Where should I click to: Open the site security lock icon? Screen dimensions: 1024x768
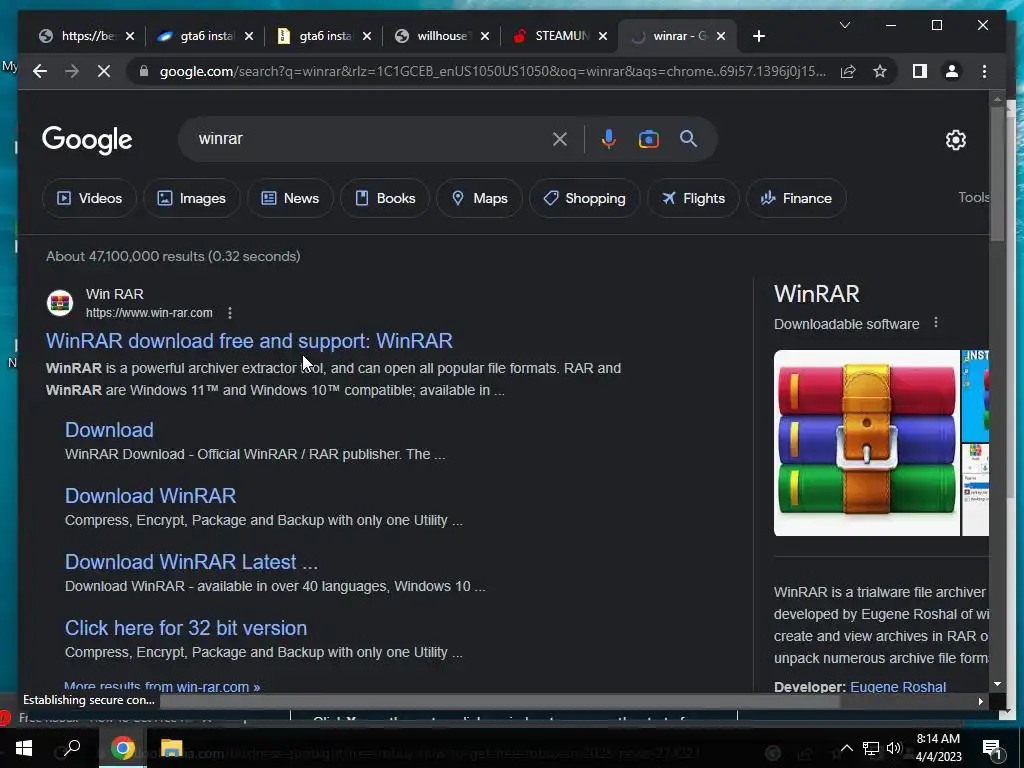click(144, 71)
